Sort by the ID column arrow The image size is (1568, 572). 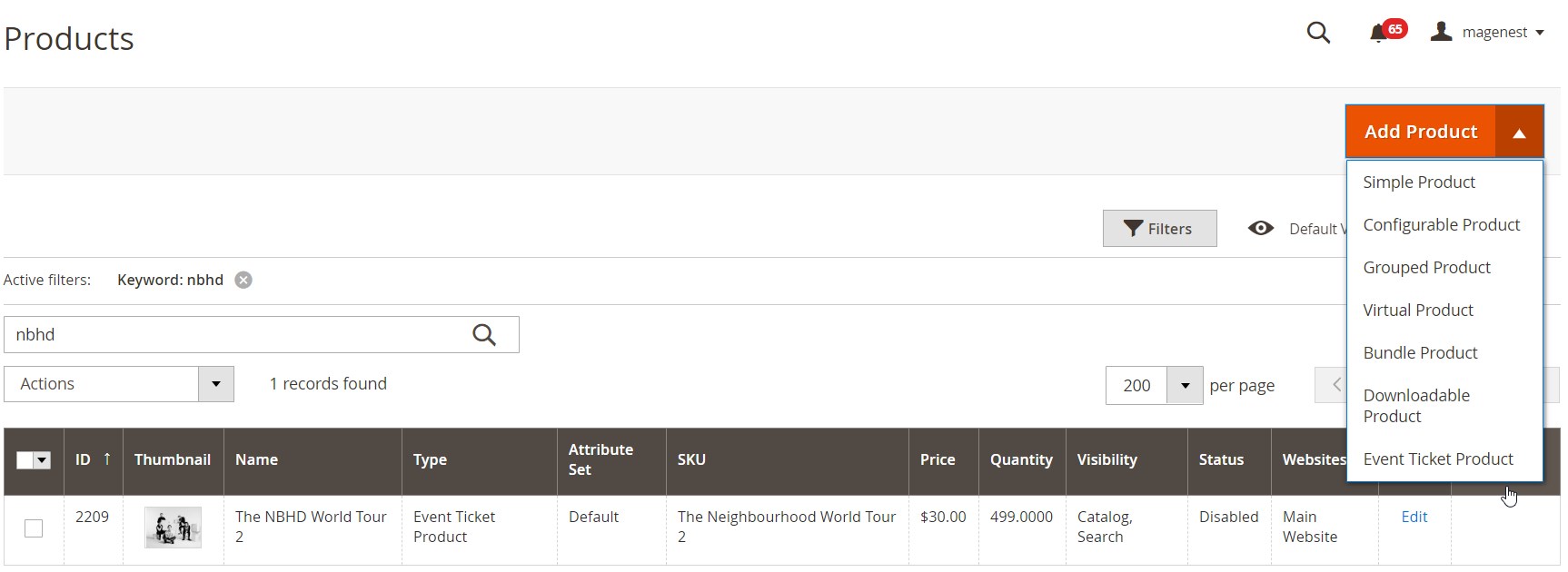(x=107, y=459)
